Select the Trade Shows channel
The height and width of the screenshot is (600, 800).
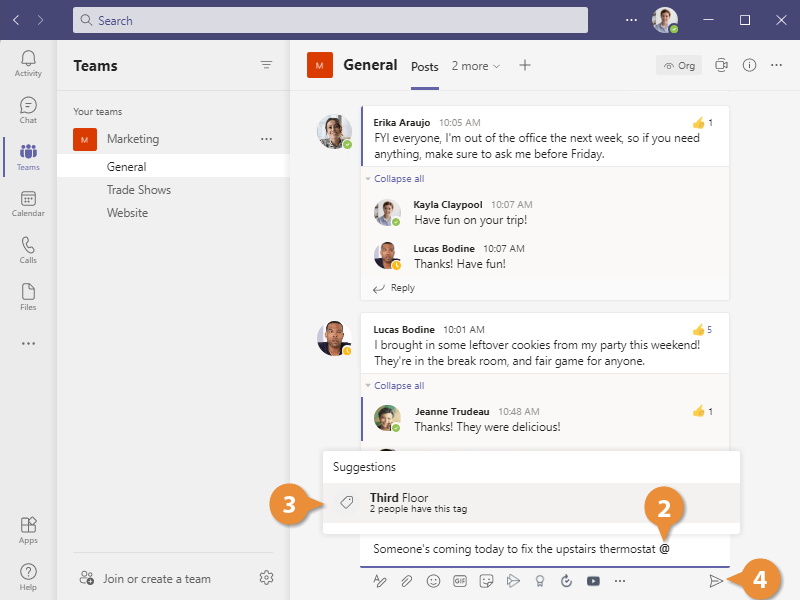coord(139,190)
